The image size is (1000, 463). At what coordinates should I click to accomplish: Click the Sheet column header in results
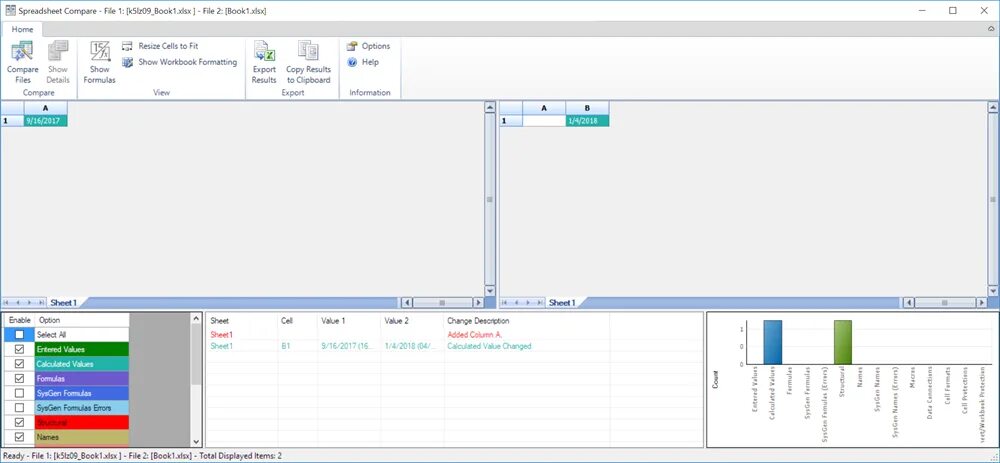coord(242,321)
